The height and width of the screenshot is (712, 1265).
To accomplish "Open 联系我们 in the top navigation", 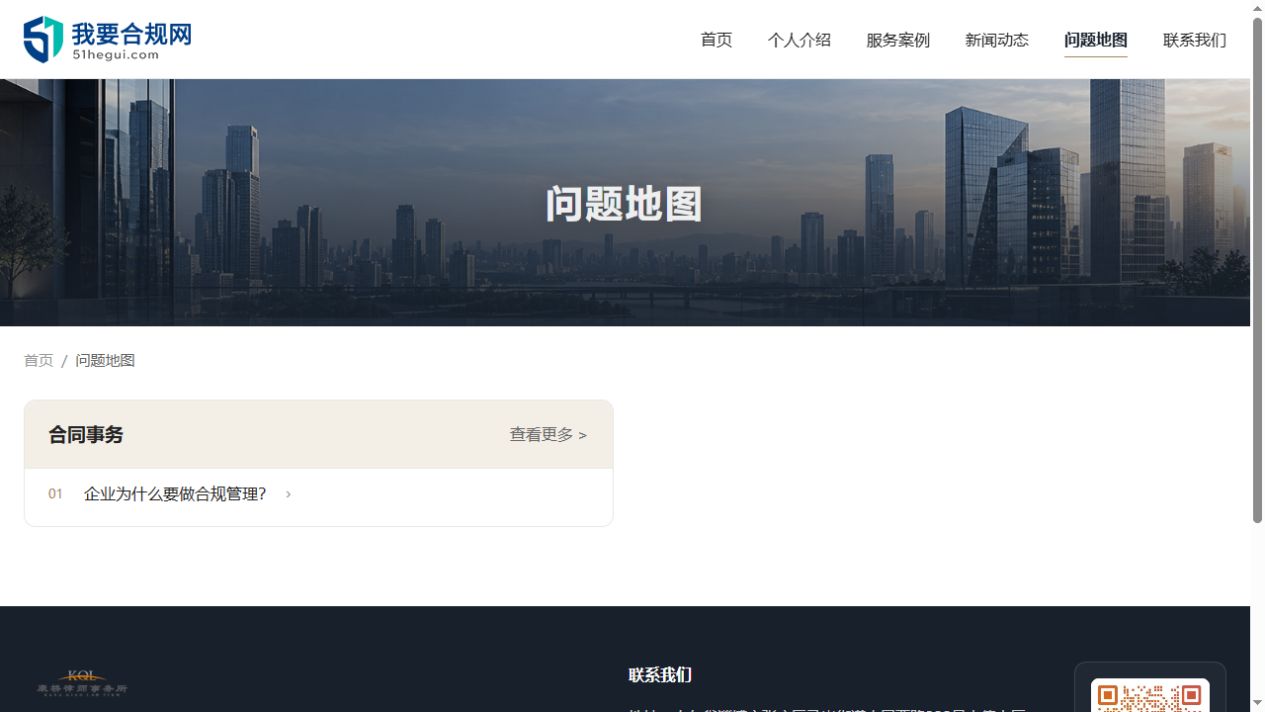I will tap(1195, 40).
